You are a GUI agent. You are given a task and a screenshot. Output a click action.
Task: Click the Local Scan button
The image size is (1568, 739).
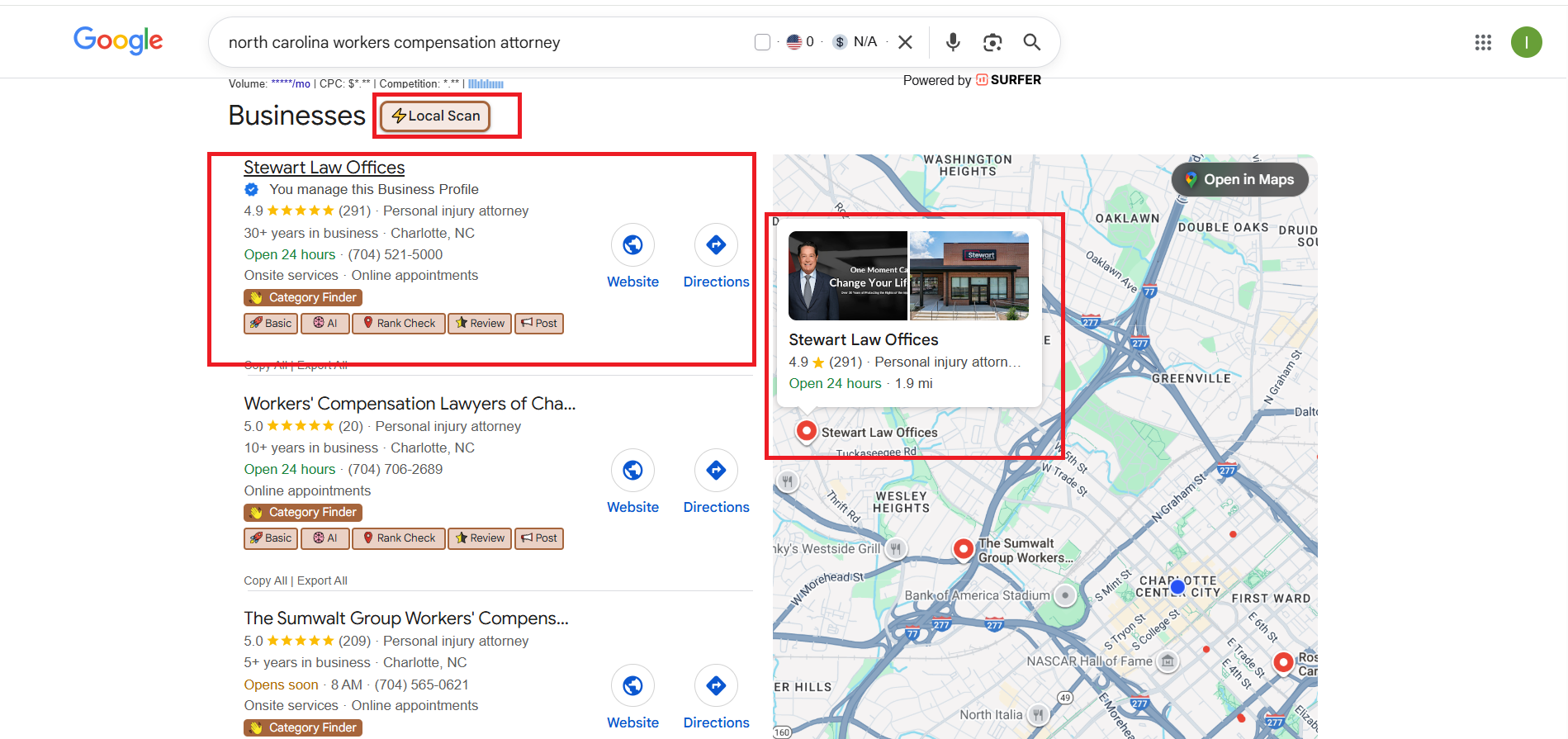pyautogui.click(x=436, y=116)
